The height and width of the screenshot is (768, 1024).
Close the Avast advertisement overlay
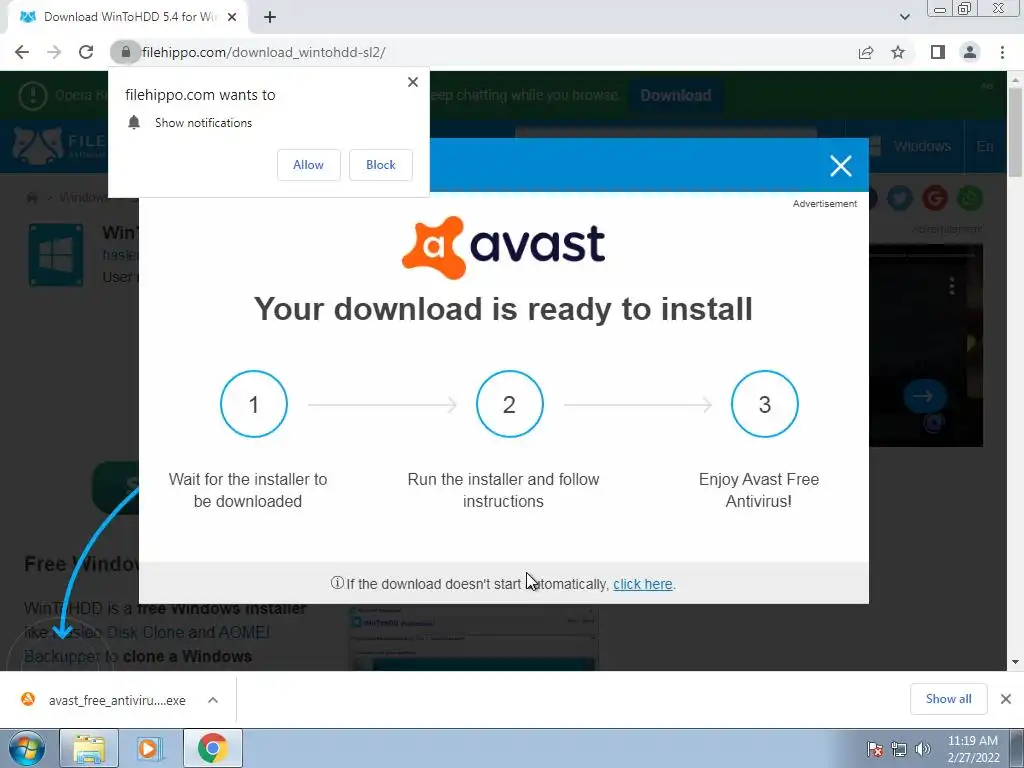(840, 166)
